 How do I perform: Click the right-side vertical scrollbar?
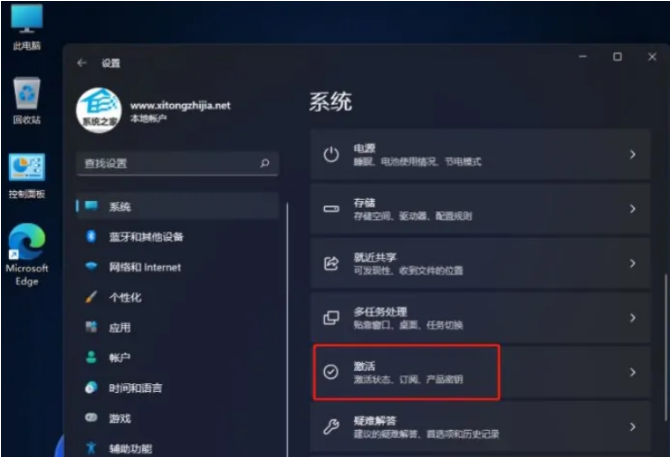click(665, 346)
